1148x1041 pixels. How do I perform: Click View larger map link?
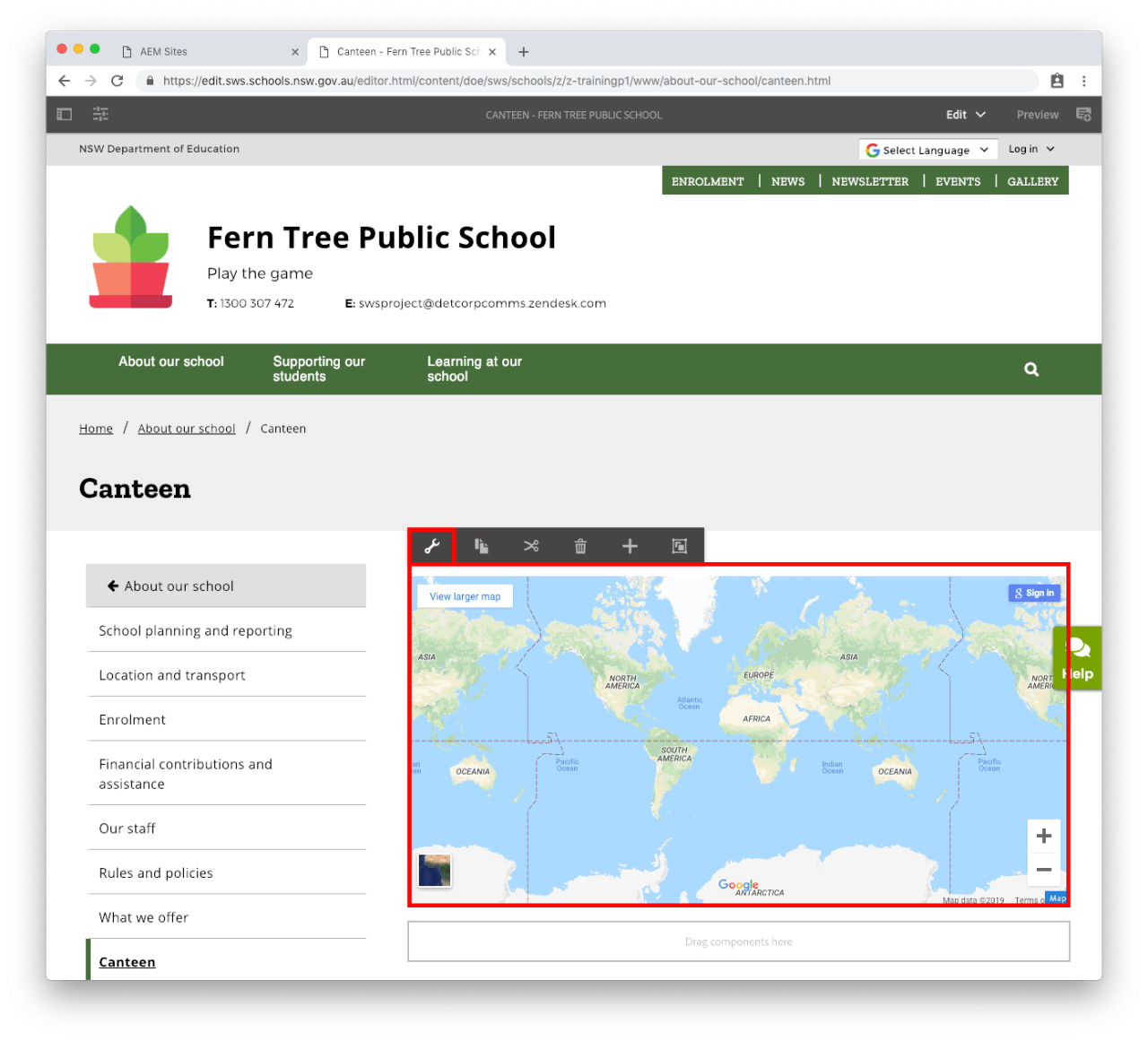(x=465, y=596)
